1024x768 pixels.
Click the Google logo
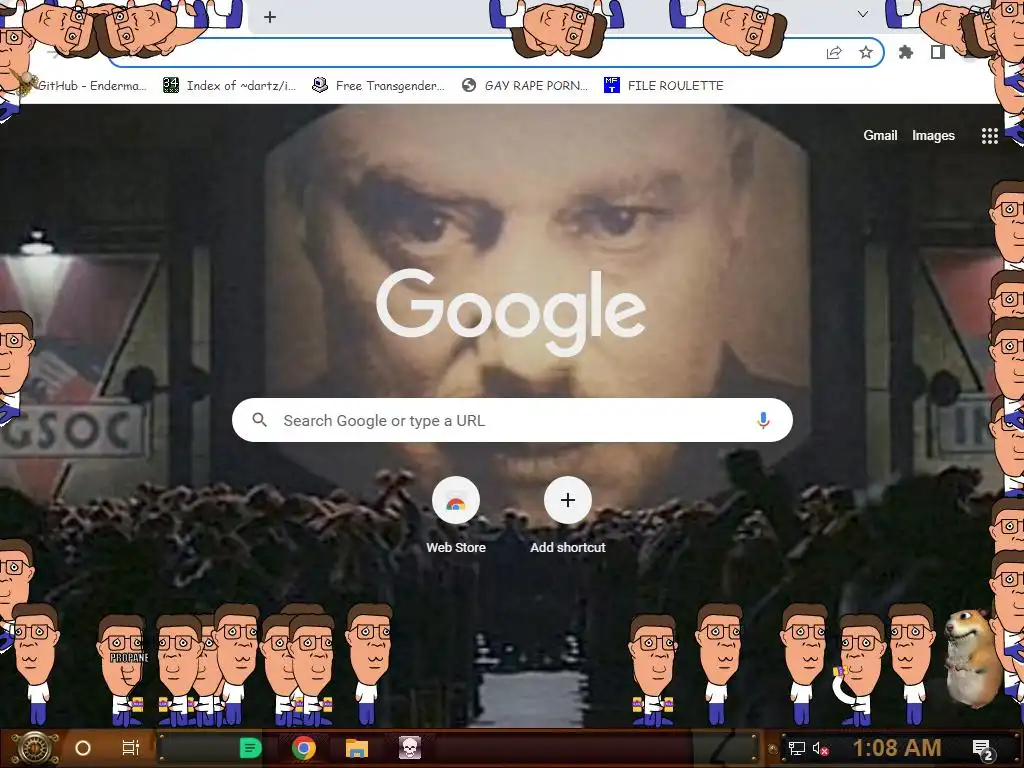click(511, 312)
